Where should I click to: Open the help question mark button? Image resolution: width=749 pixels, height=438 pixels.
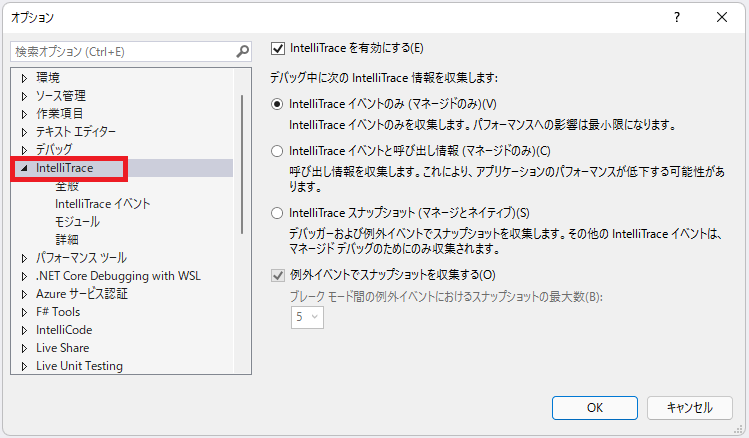(x=677, y=18)
